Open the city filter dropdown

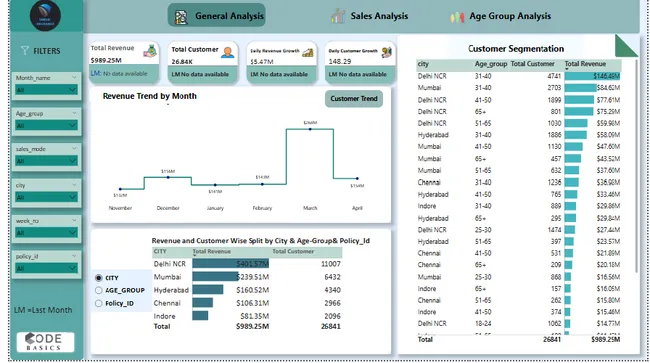click(46, 197)
